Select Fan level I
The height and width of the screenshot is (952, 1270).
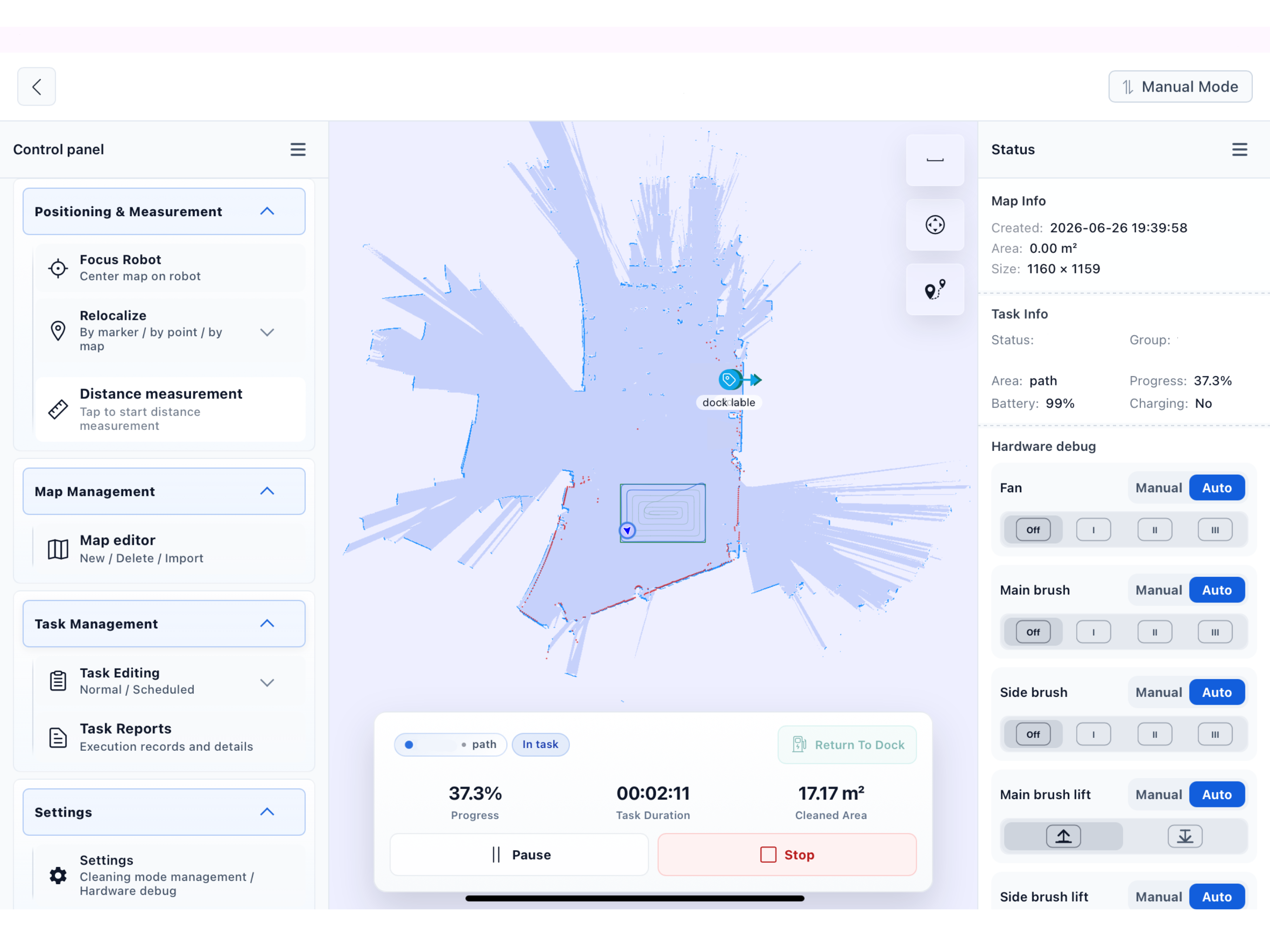[1093, 530]
